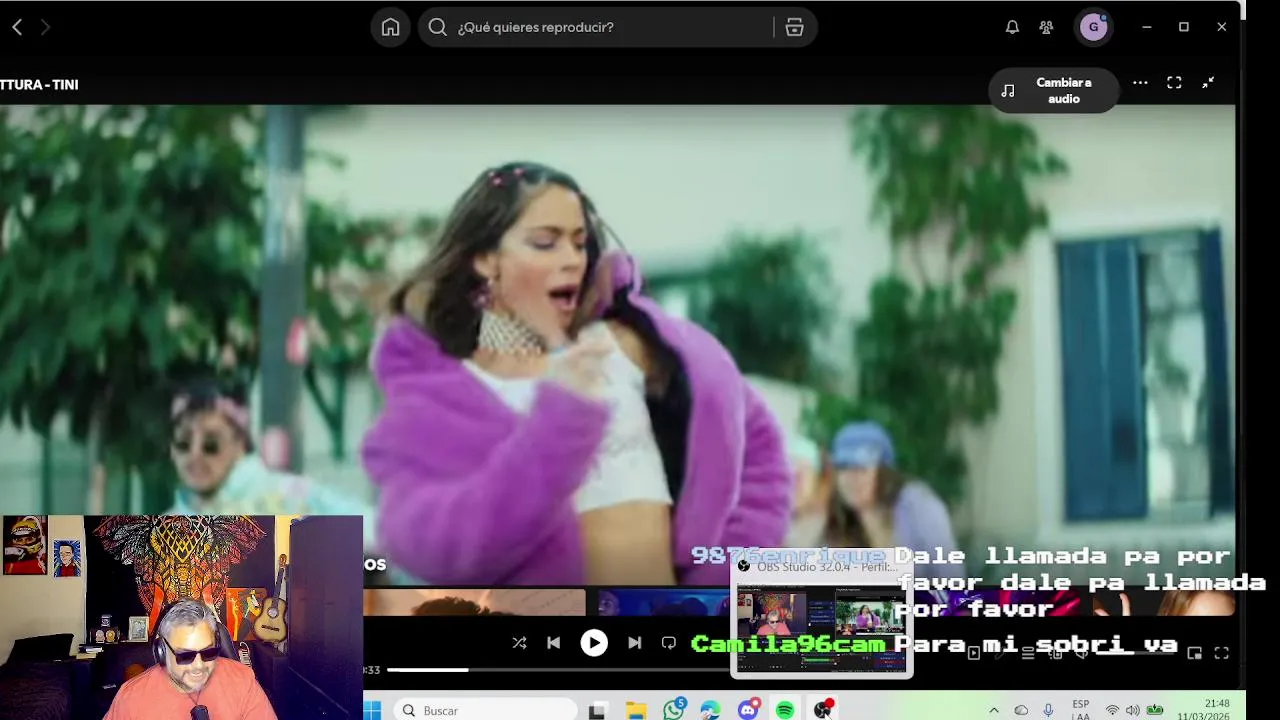Open the Now Playing view icon
Viewport: 1280px width, 720px height.
(974, 653)
